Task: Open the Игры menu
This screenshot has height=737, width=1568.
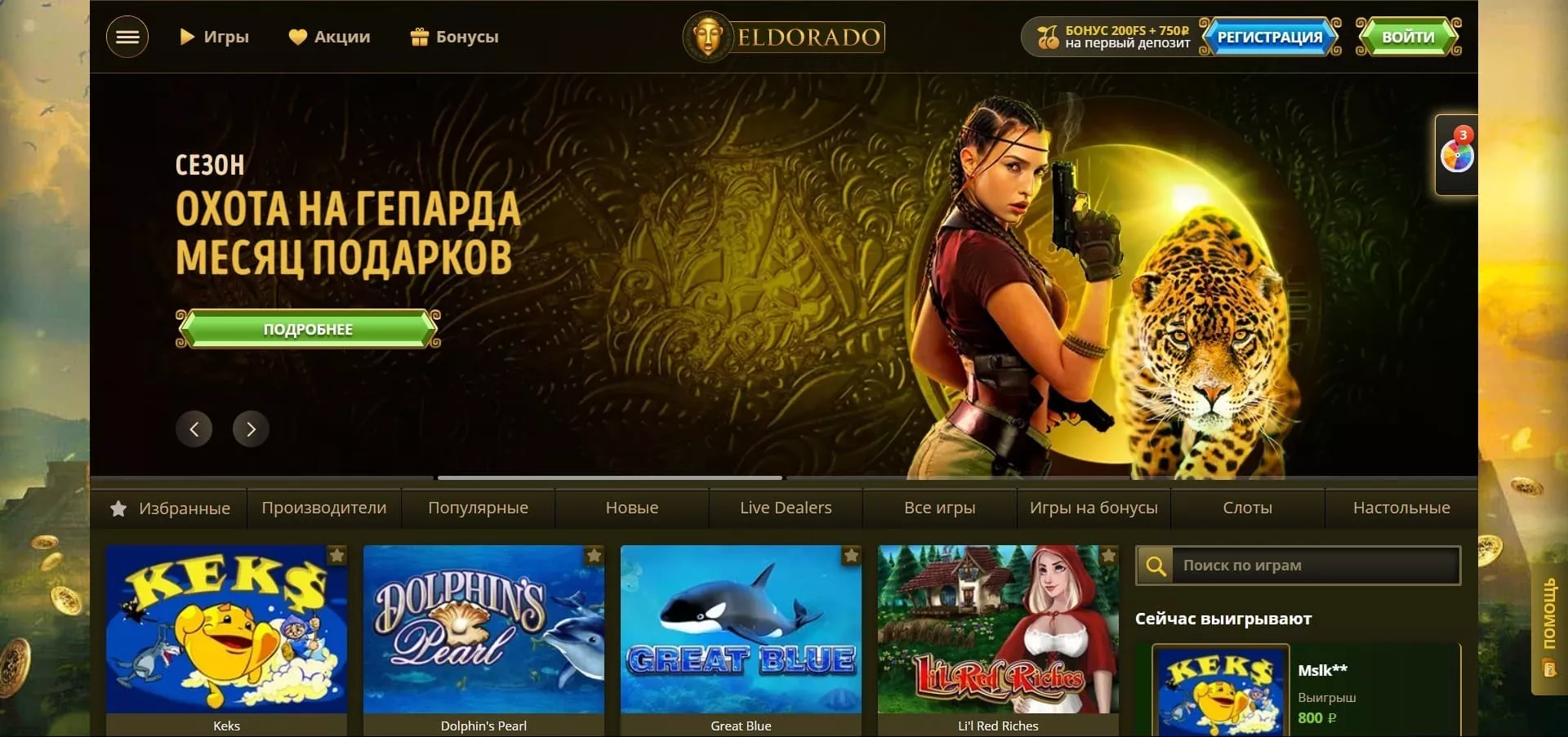Action: [214, 37]
